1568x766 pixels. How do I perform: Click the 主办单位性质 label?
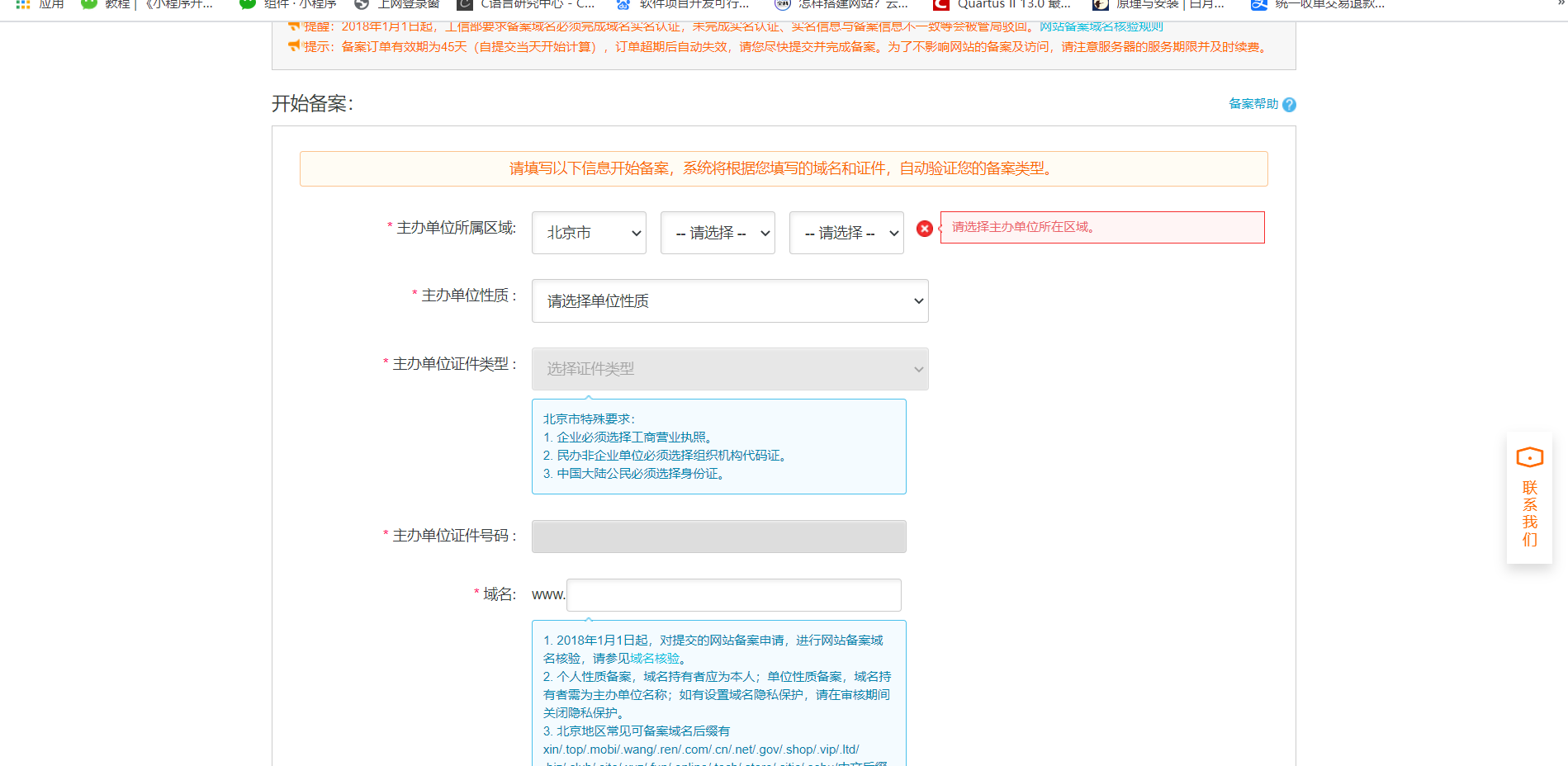468,296
